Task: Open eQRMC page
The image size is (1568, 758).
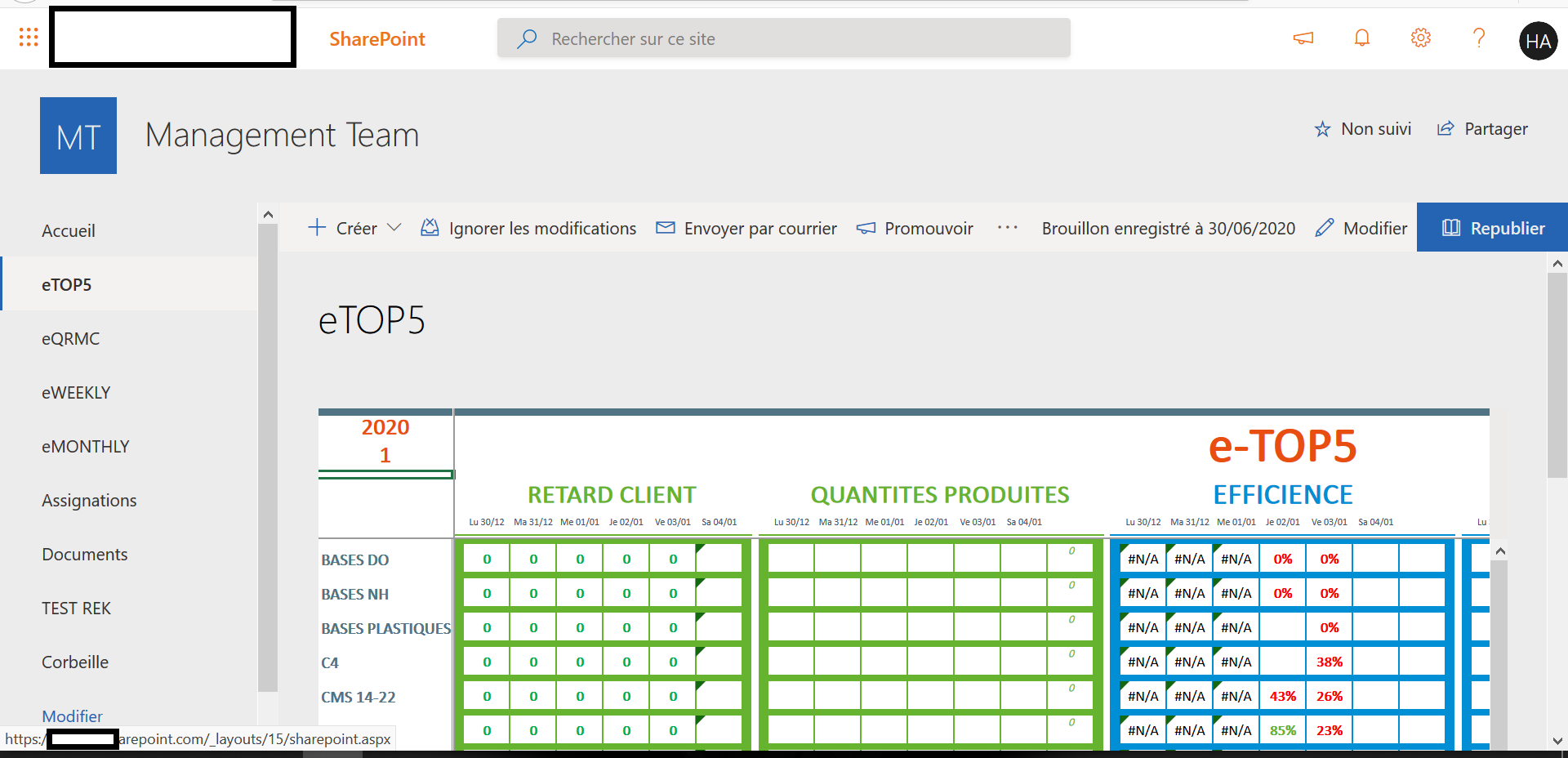Action: click(71, 339)
